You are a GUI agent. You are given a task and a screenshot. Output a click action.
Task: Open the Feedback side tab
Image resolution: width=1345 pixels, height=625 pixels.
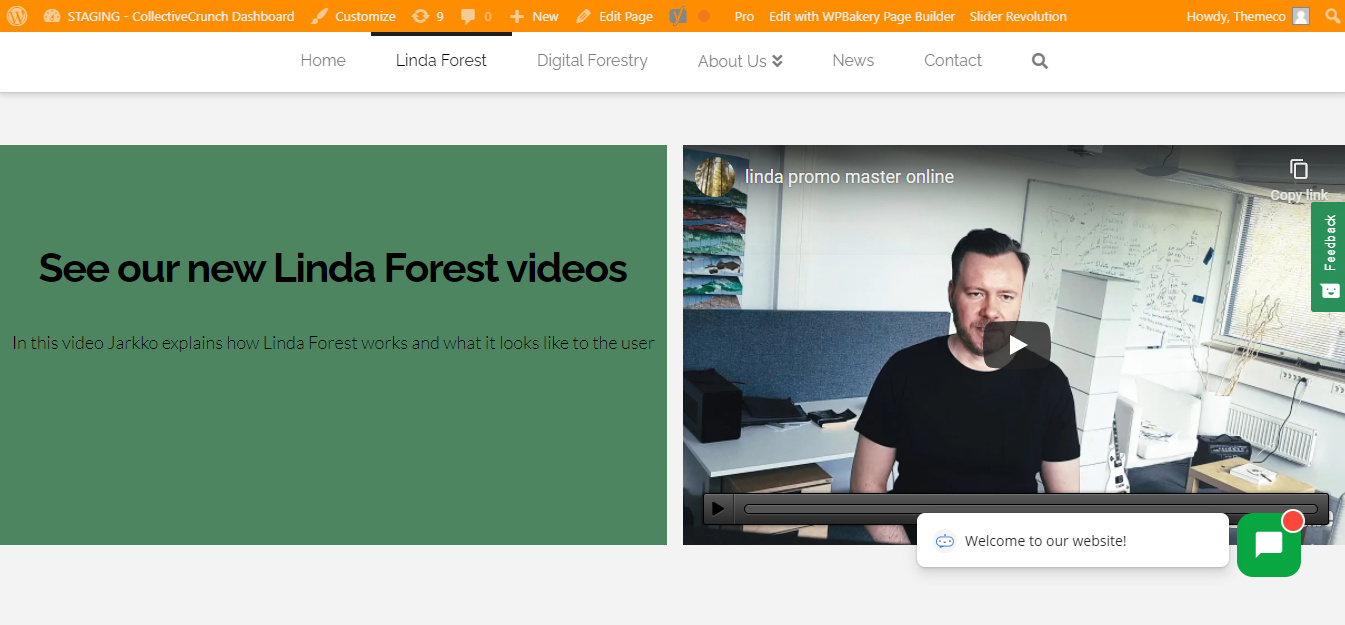click(1328, 256)
